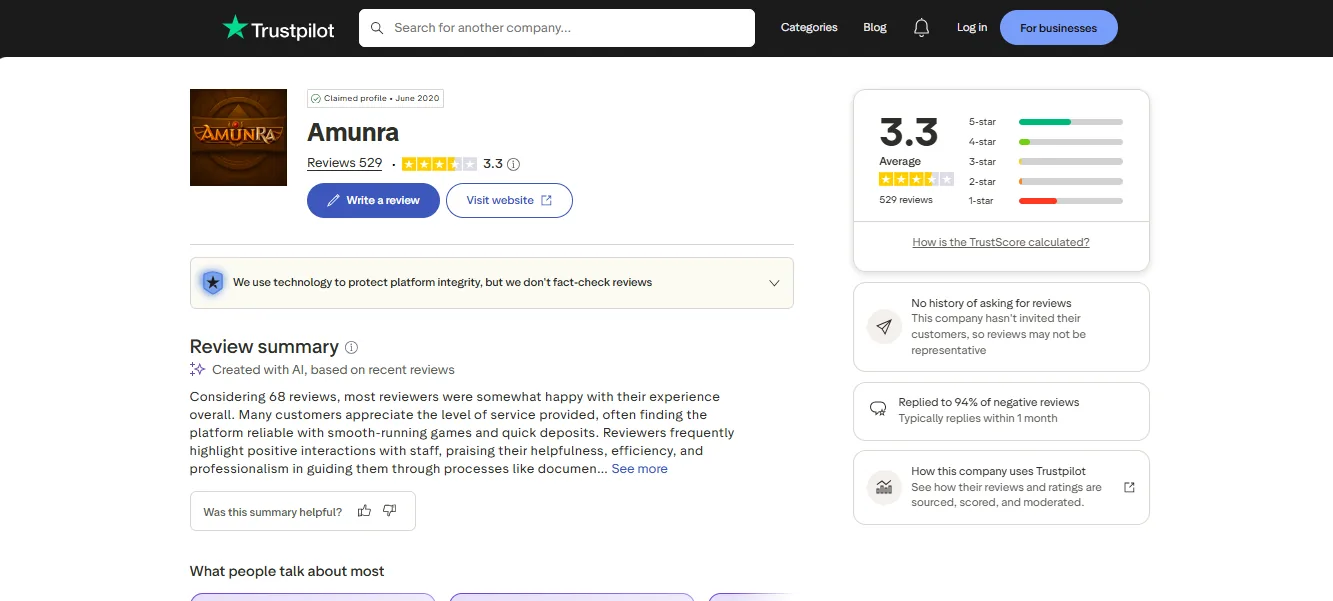Open How this company uses Trustpilot card
The height and width of the screenshot is (601, 1333).
pyautogui.click(x=1001, y=487)
